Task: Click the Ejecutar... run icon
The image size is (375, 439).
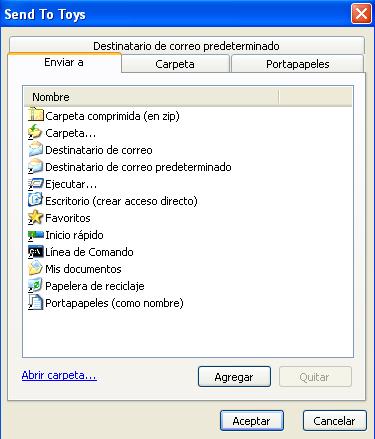Action: [x=35, y=184]
